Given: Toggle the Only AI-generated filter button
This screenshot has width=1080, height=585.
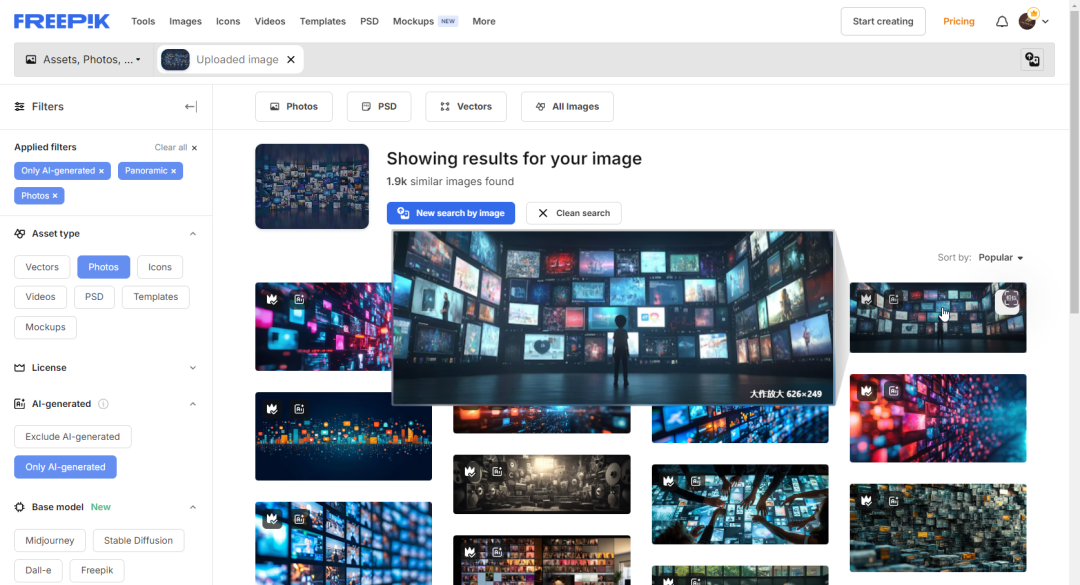Looking at the screenshot, I should [65, 467].
